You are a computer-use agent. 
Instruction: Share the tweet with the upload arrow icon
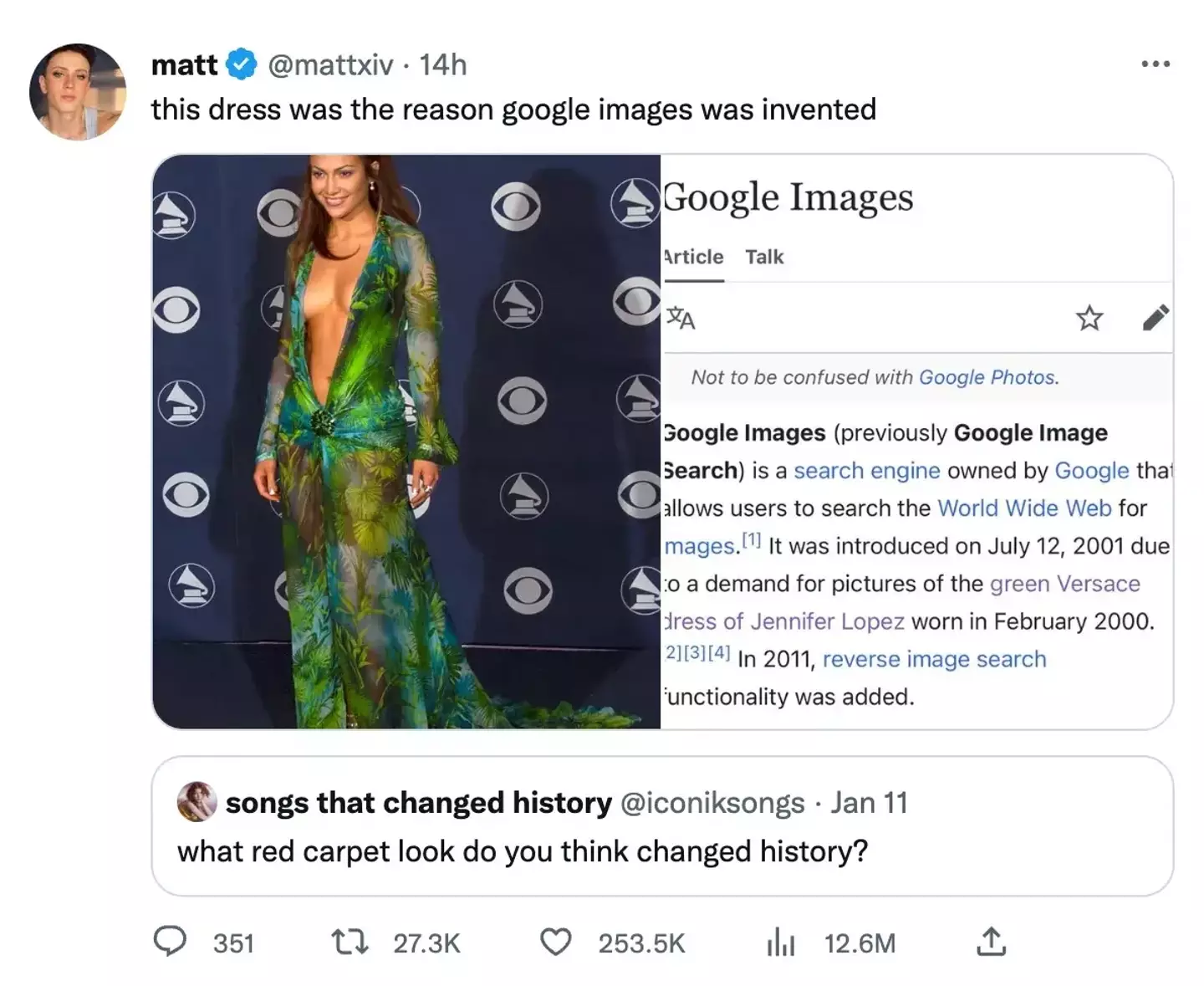point(992,942)
